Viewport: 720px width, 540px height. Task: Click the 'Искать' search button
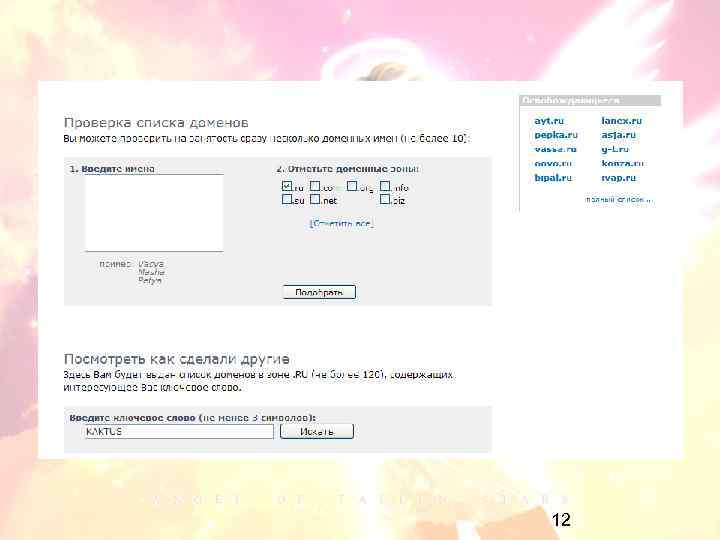pyautogui.click(x=317, y=431)
